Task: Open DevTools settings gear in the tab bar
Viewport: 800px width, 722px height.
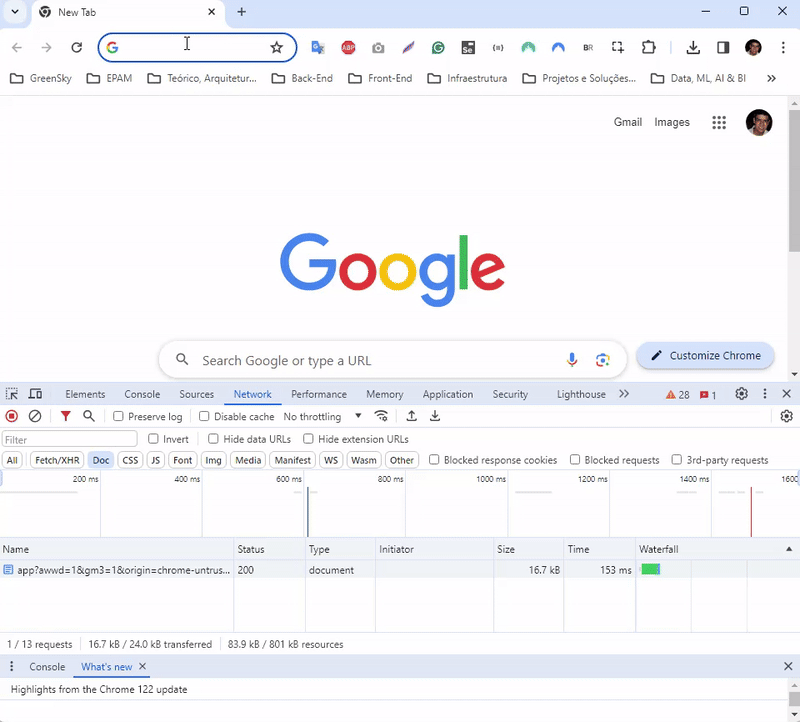Action: (x=741, y=394)
